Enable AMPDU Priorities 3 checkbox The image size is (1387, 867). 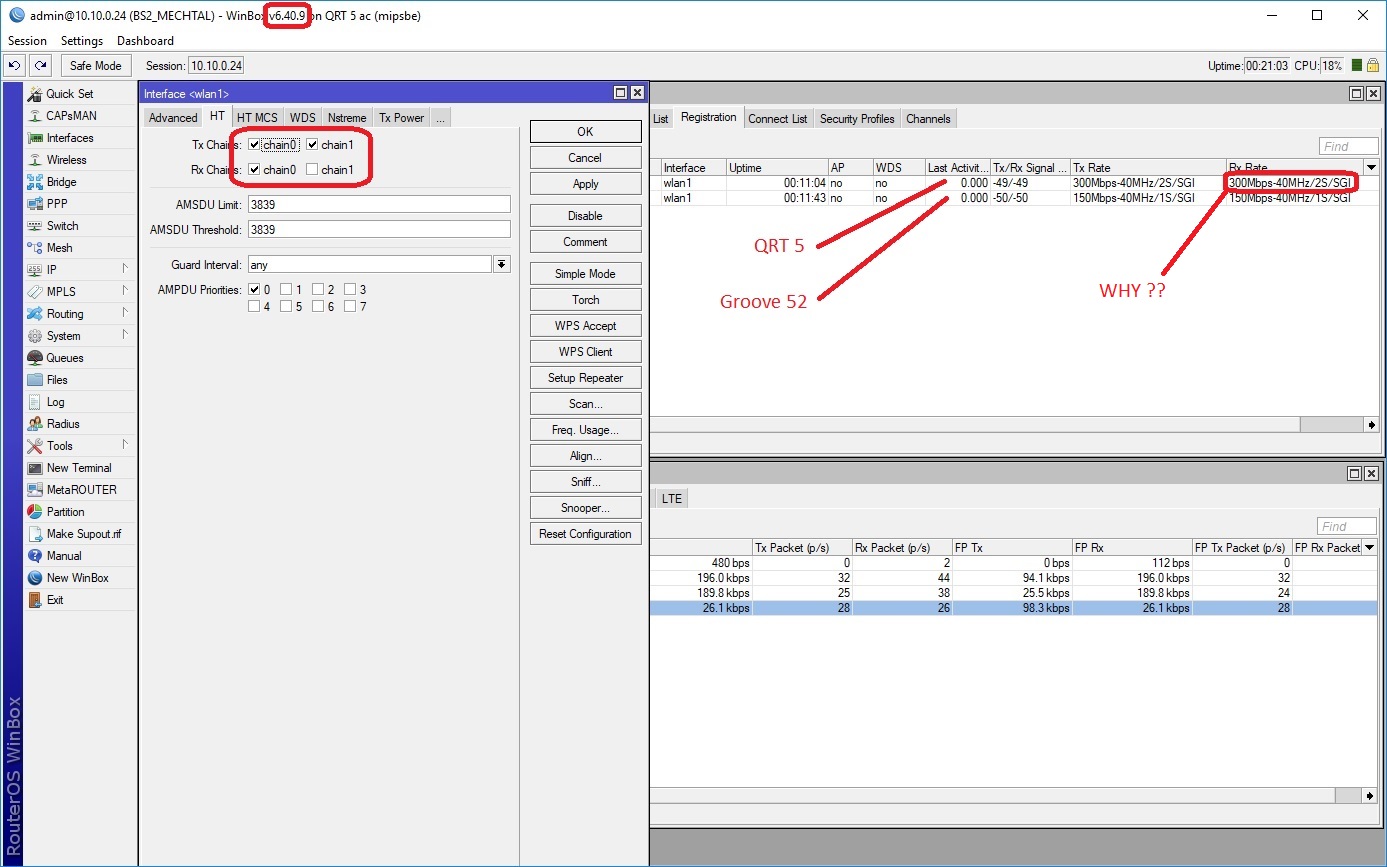(350, 290)
